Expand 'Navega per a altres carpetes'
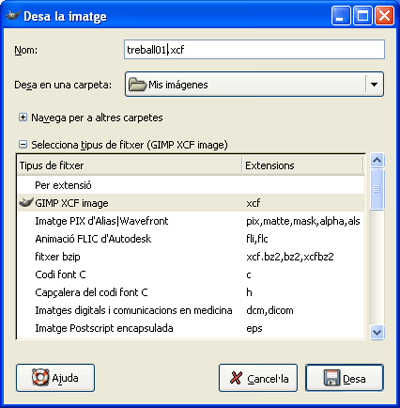Image resolution: width=400 pixels, height=408 pixels. (23, 117)
